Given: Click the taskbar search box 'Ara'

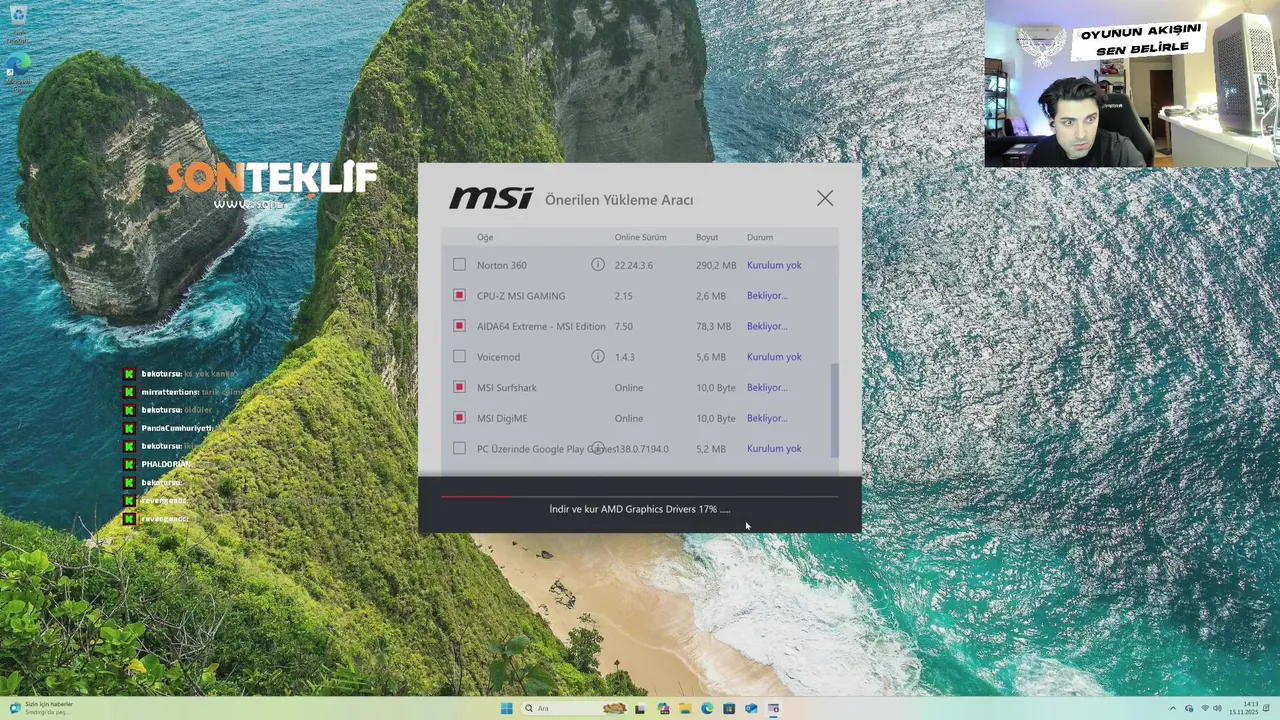Looking at the screenshot, I should tap(573, 708).
